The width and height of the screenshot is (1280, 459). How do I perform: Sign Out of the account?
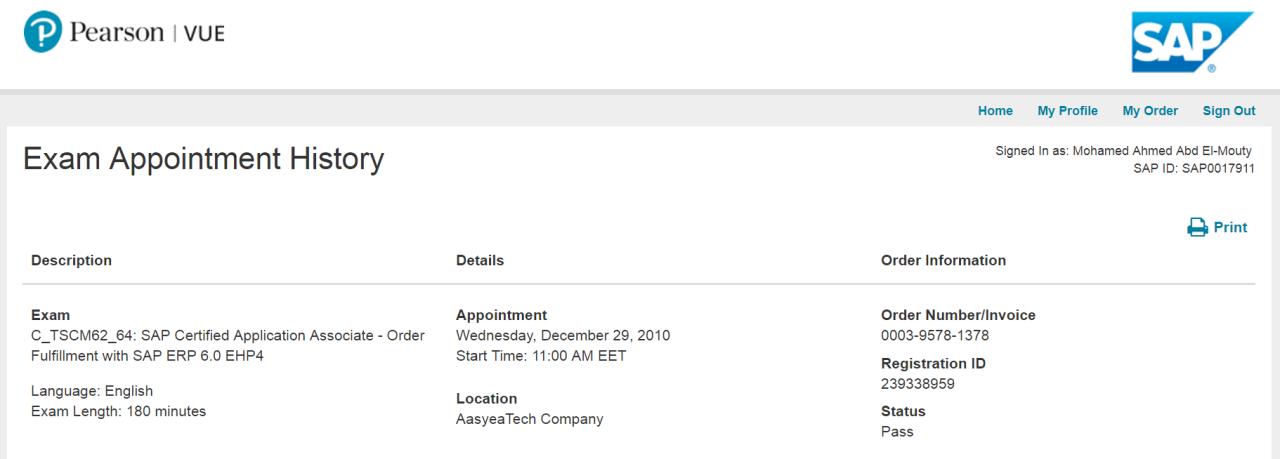click(x=1229, y=111)
